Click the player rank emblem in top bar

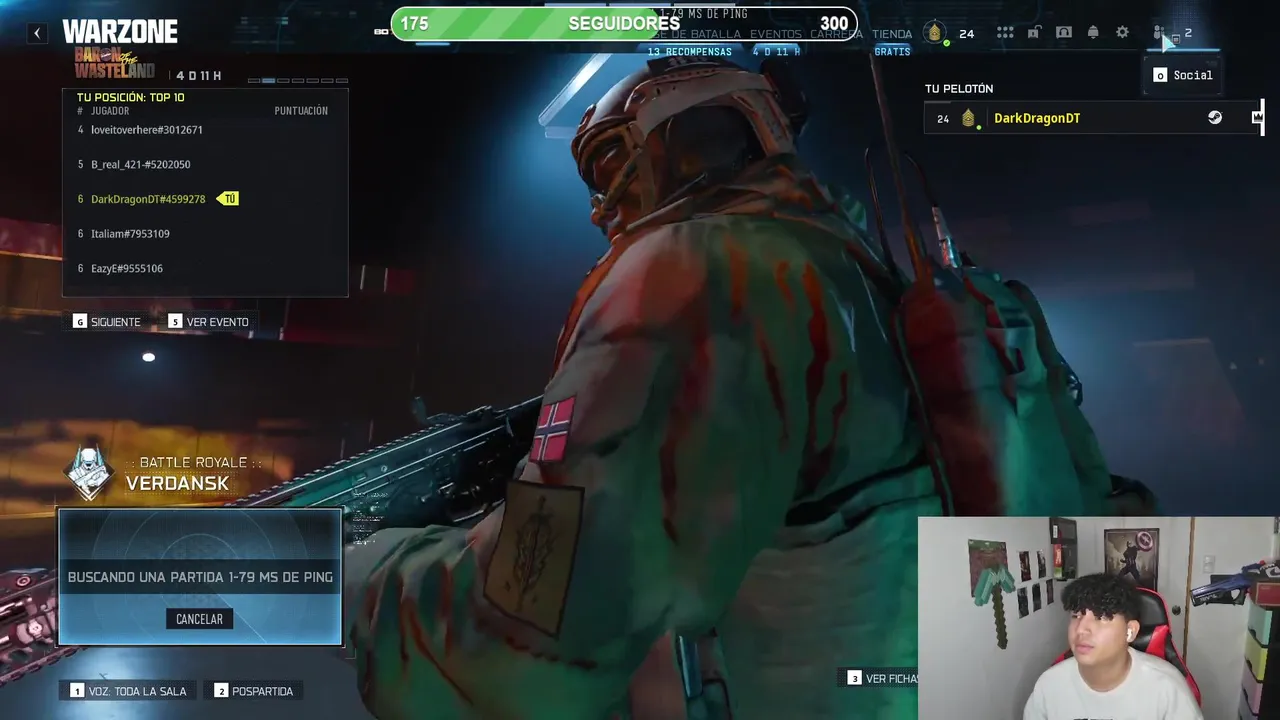point(934,33)
